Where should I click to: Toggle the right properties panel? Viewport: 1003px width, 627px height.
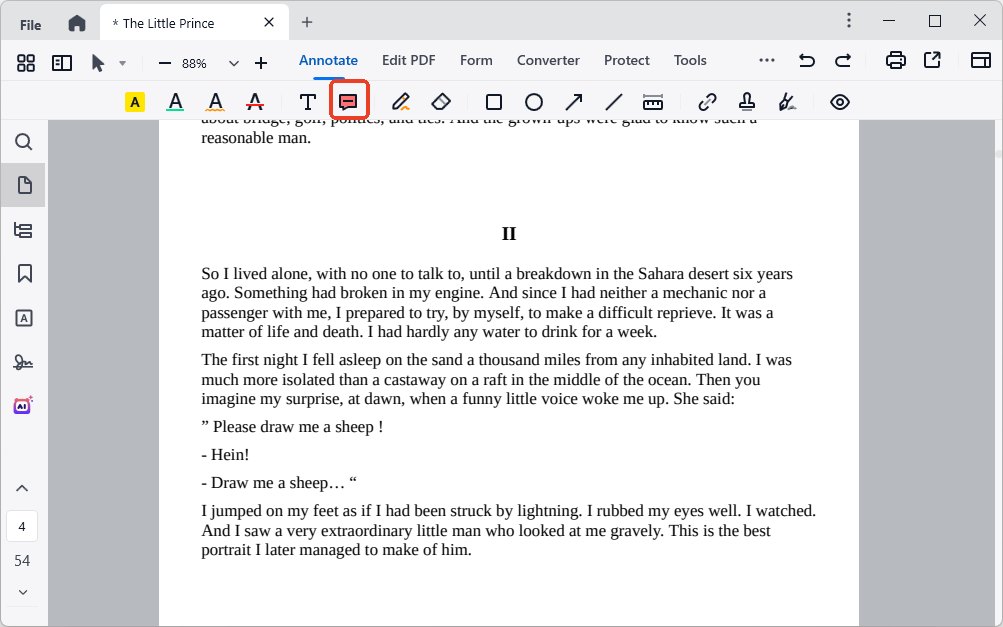968,61
